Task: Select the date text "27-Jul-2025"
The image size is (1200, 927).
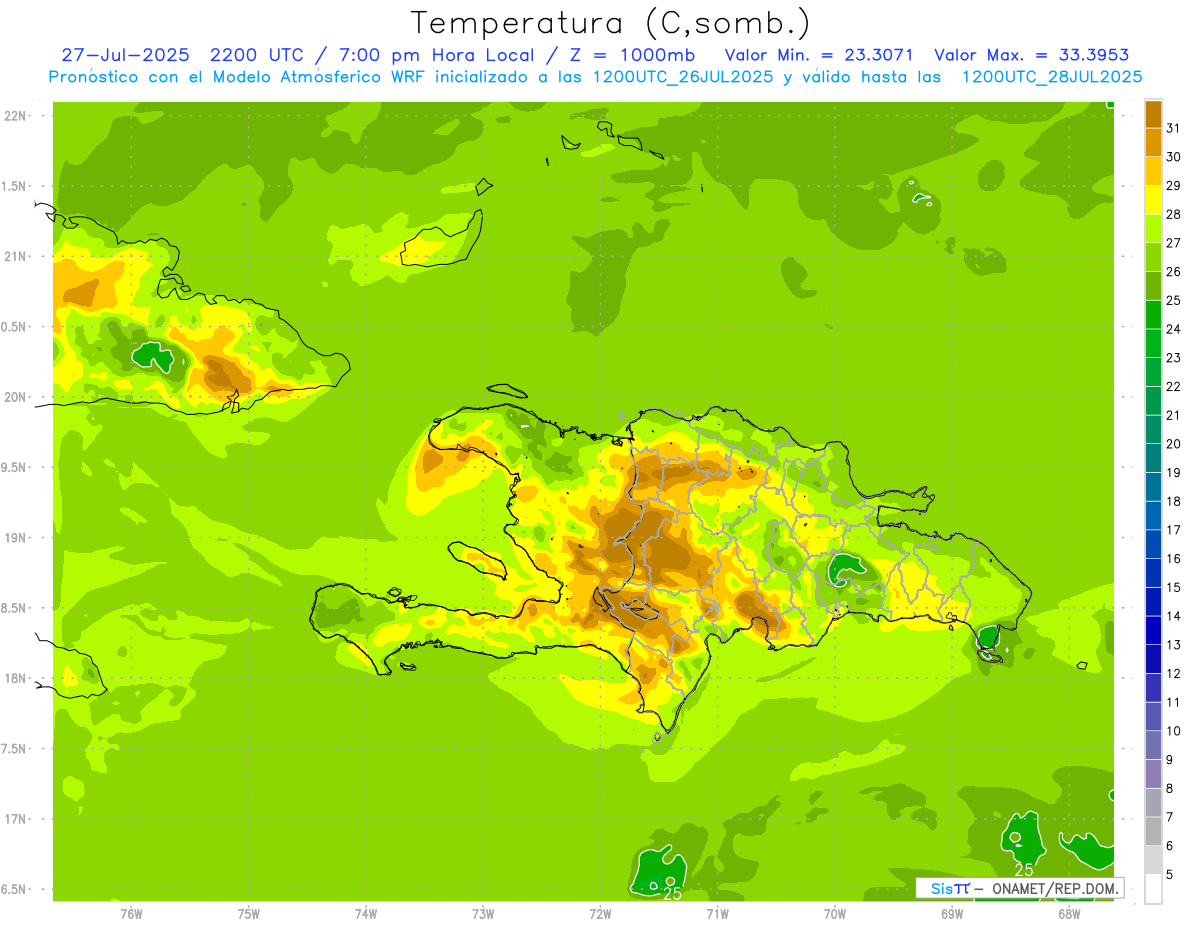Action: click(x=125, y=55)
